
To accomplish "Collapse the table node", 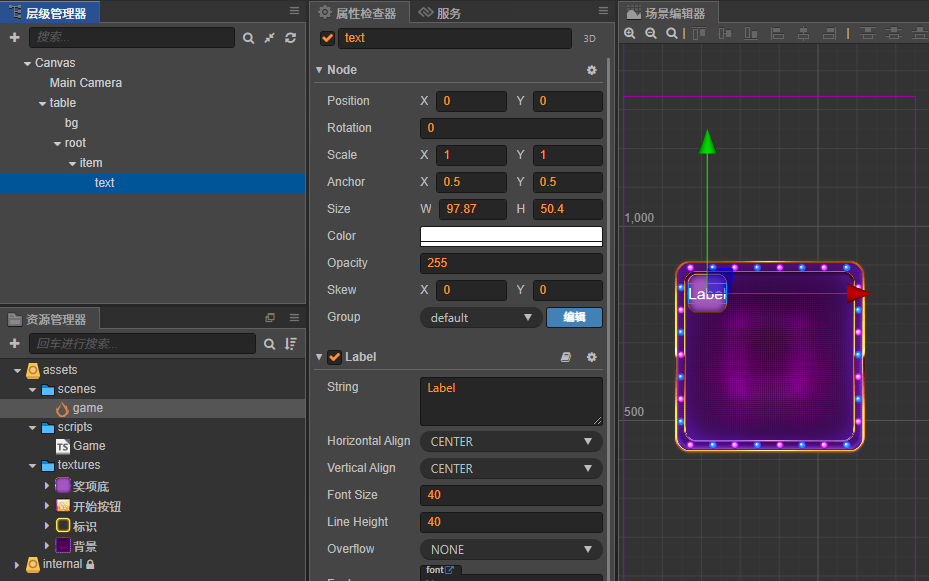I will click(x=42, y=104).
